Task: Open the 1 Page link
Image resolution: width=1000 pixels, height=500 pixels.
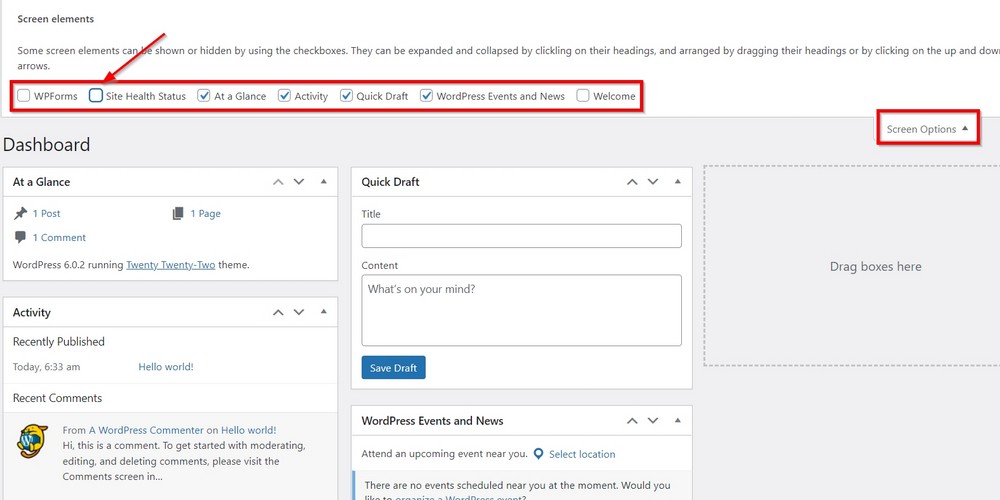Action: (205, 214)
